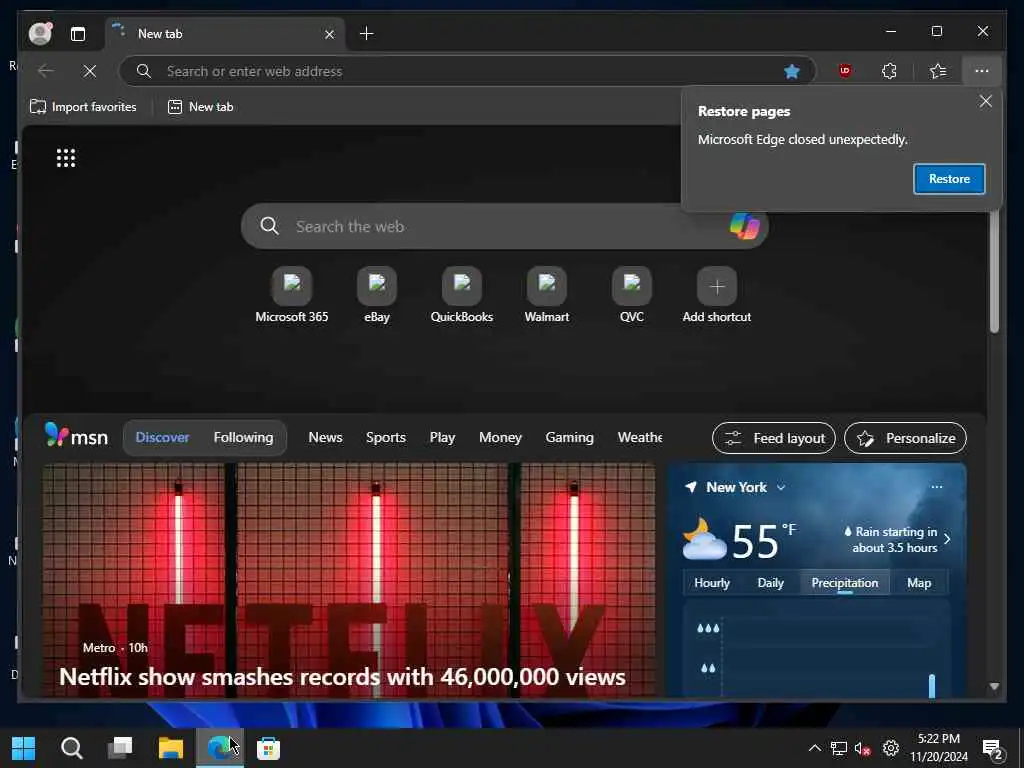Stop loading the page
The width and height of the screenshot is (1024, 768).
90,71
